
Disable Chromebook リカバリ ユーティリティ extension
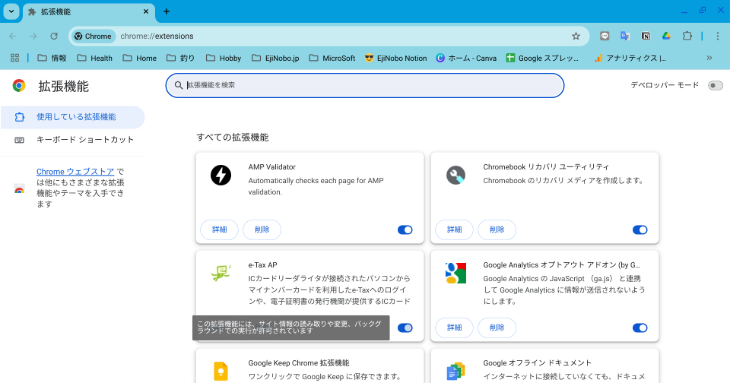coord(640,229)
